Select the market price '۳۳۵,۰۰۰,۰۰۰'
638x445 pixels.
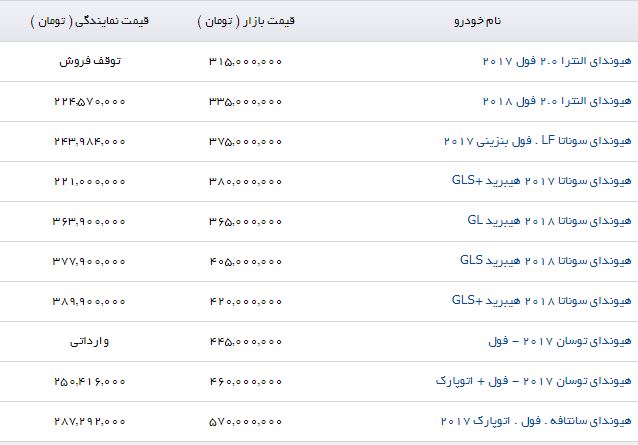pos(245,101)
